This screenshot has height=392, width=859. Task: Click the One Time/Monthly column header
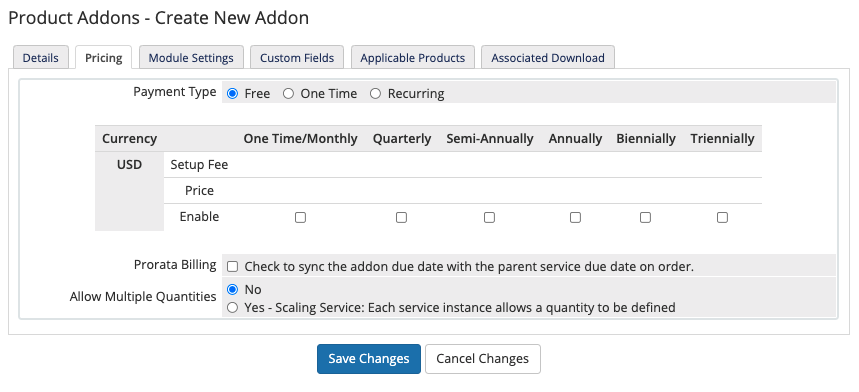300,139
